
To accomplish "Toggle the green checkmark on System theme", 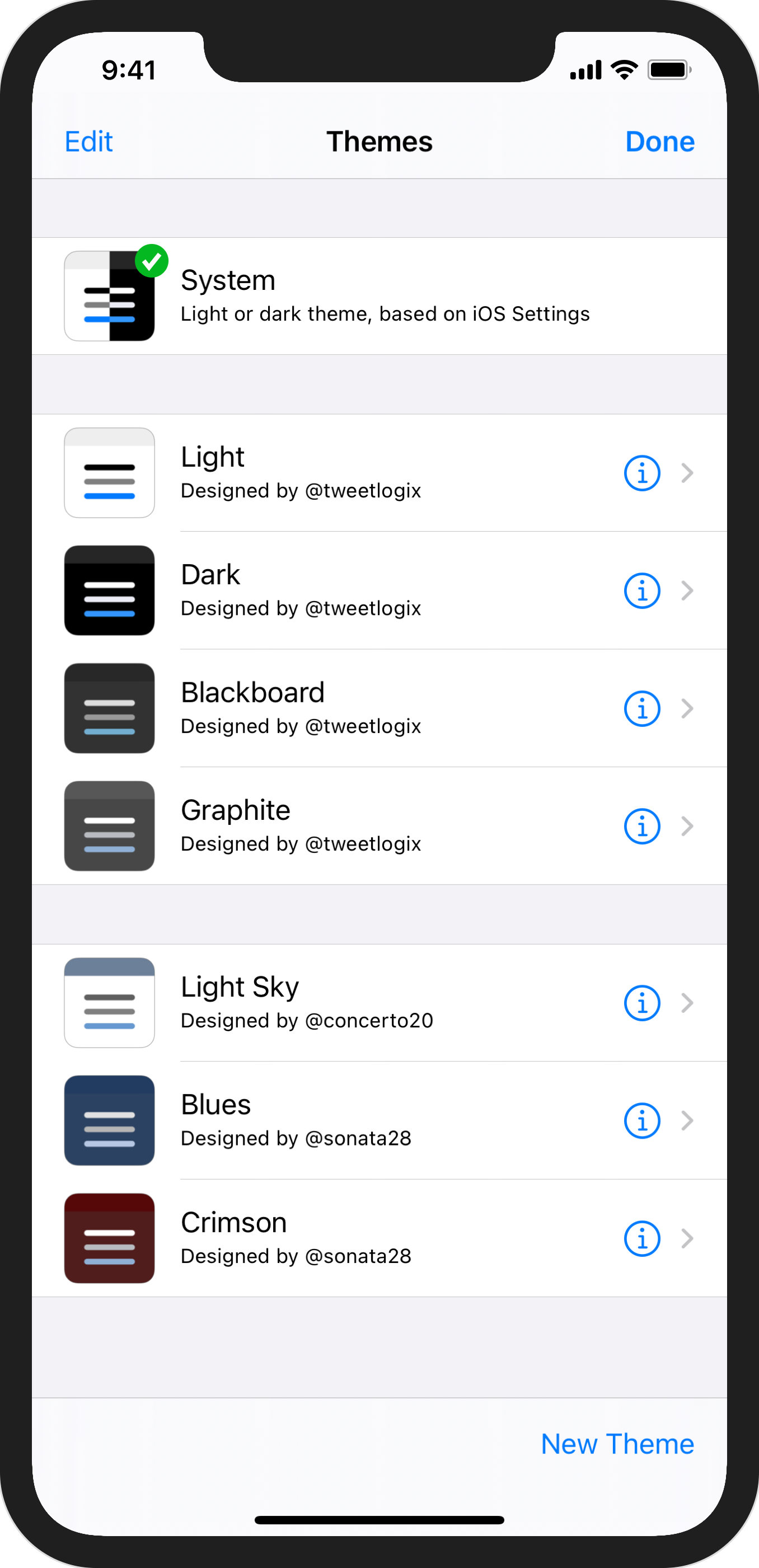I will (x=152, y=261).
